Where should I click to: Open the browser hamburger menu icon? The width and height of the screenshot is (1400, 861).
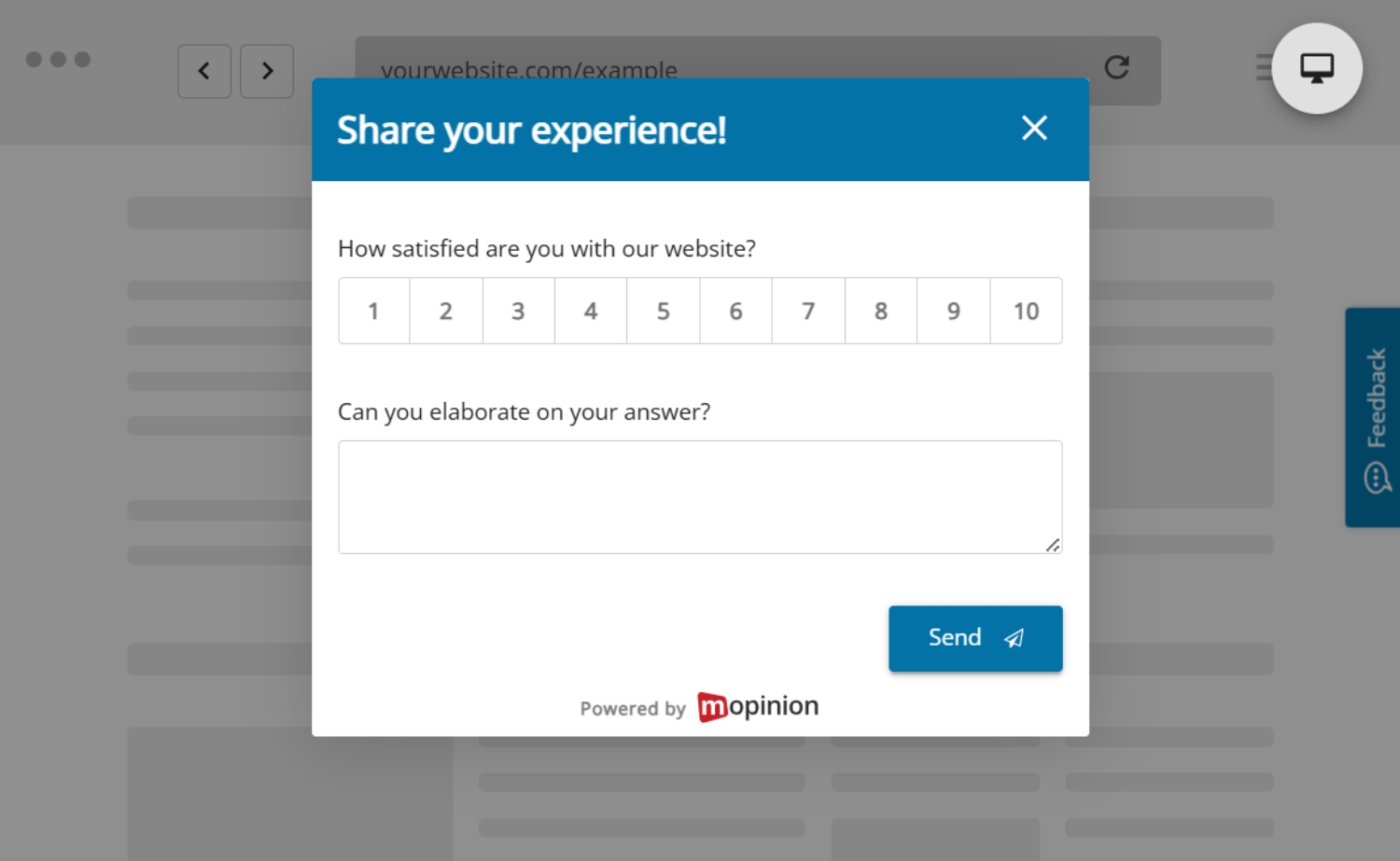(x=1262, y=68)
